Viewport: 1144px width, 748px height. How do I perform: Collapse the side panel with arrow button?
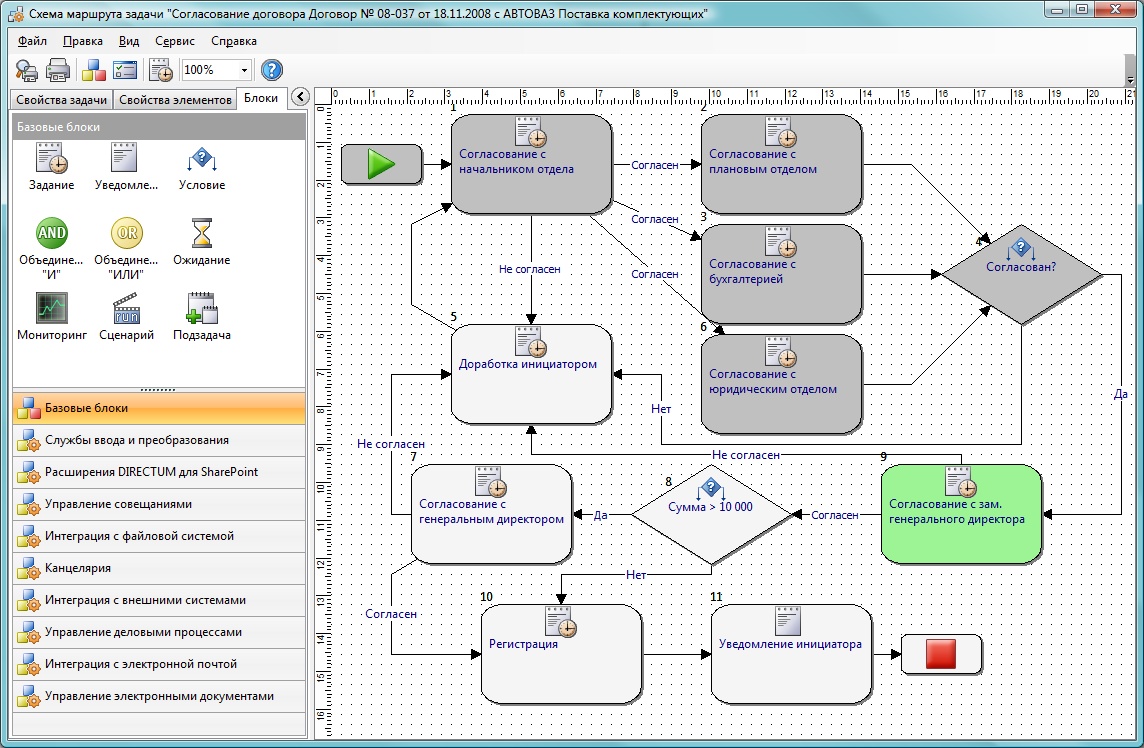(300, 96)
